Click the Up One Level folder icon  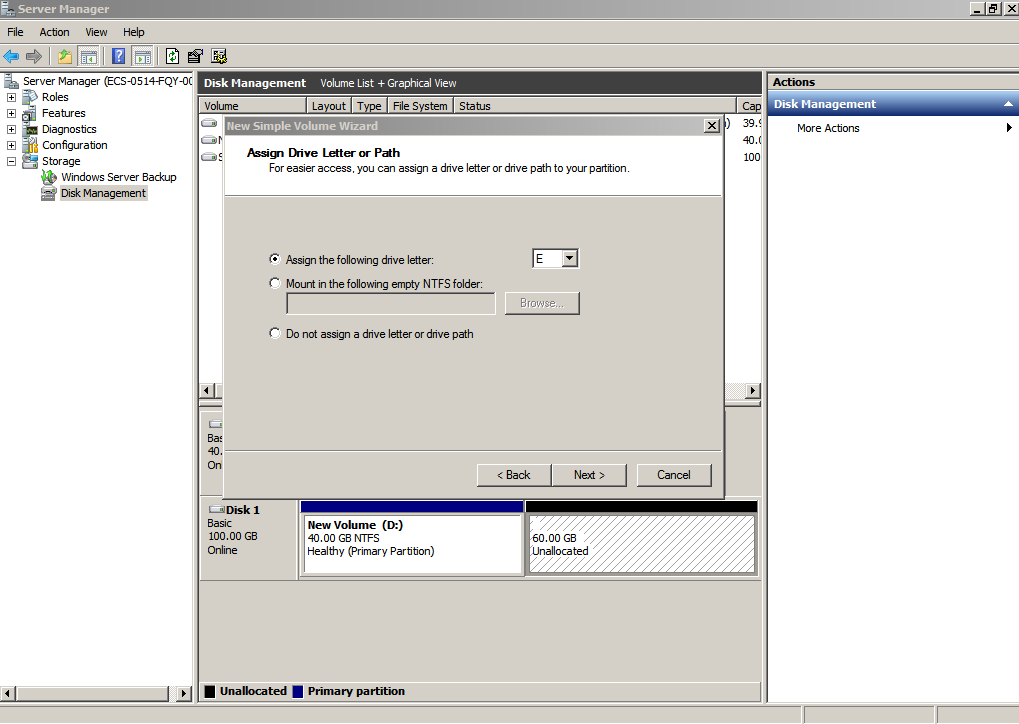tap(64, 57)
